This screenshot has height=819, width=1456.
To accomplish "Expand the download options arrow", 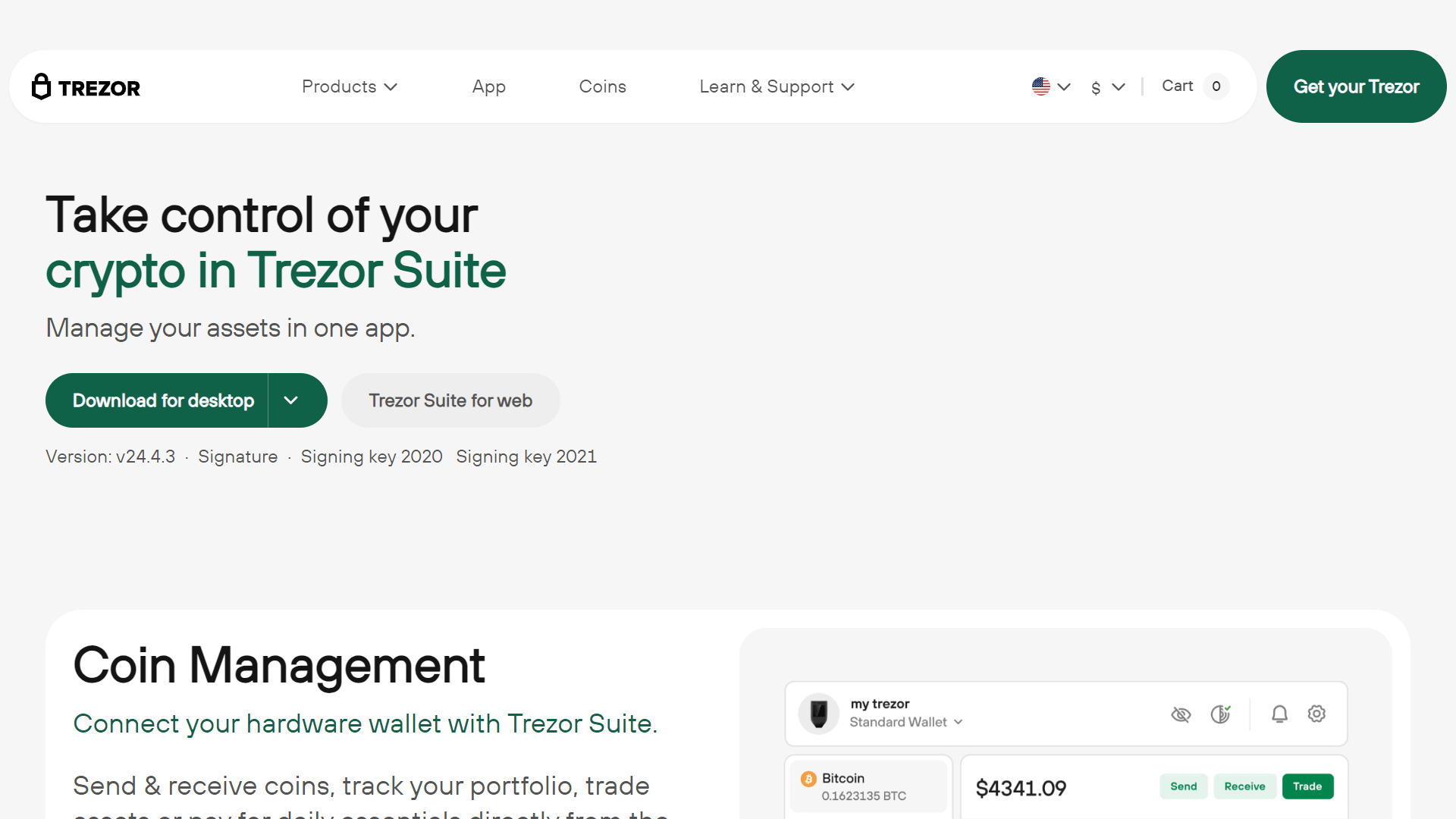I will [x=291, y=400].
